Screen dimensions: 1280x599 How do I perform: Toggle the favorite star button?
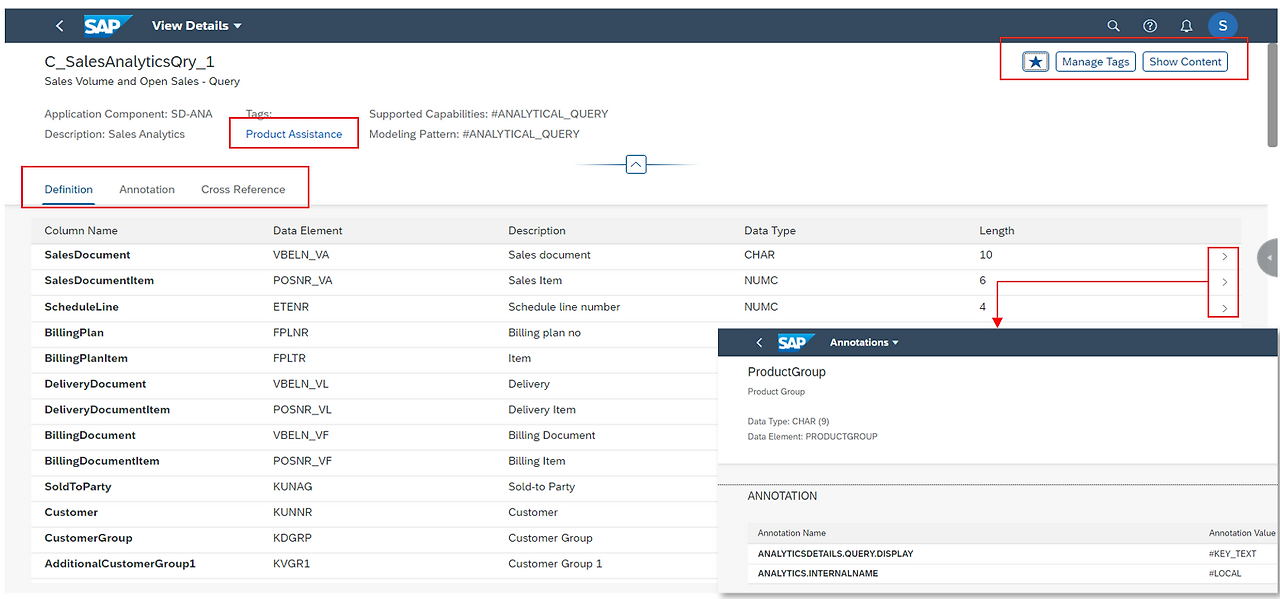(x=1036, y=62)
